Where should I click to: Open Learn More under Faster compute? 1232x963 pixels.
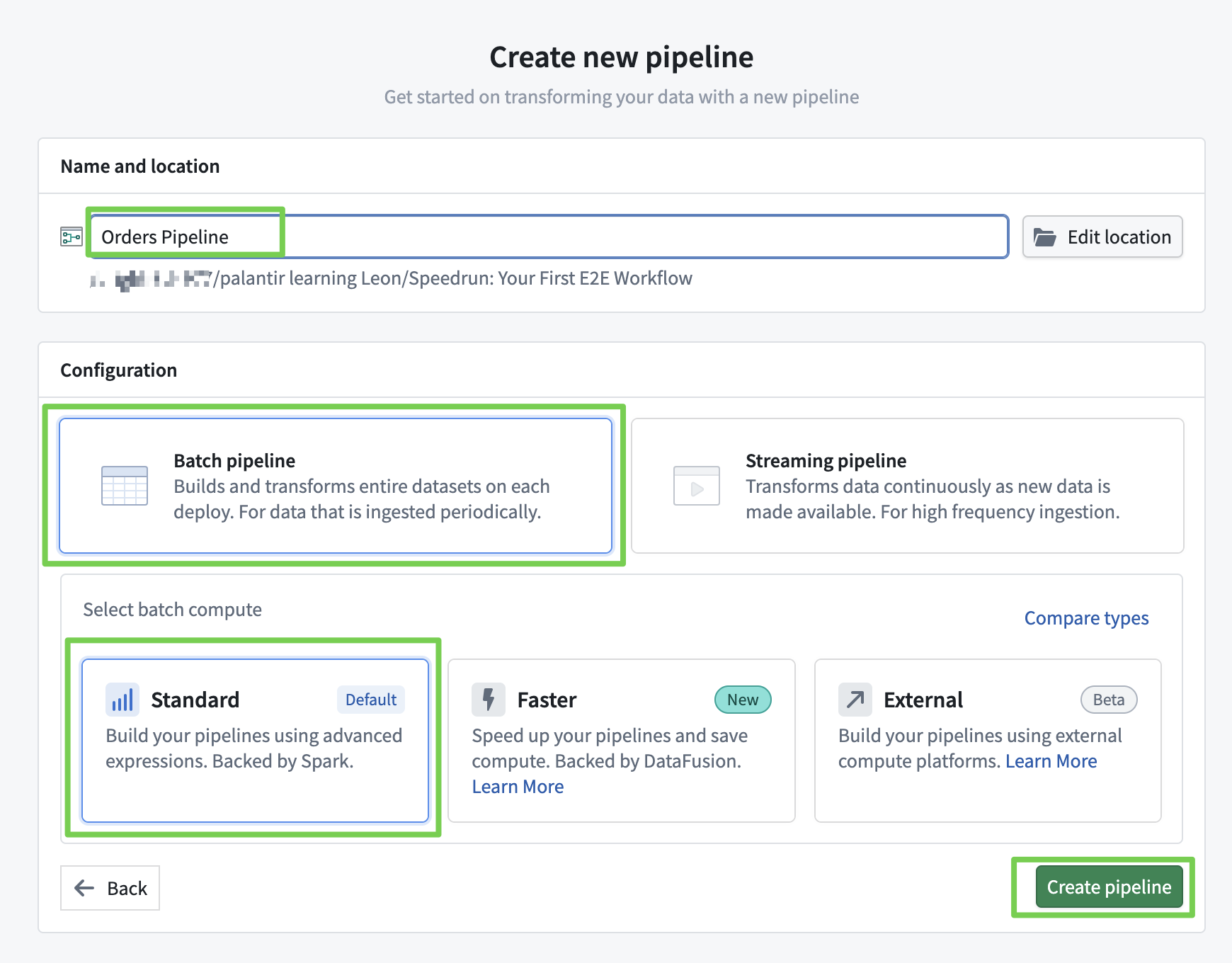point(518,787)
